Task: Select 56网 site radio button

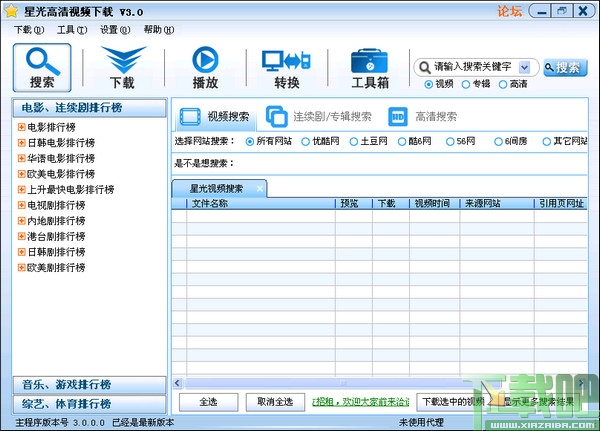Action: coord(450,142)
